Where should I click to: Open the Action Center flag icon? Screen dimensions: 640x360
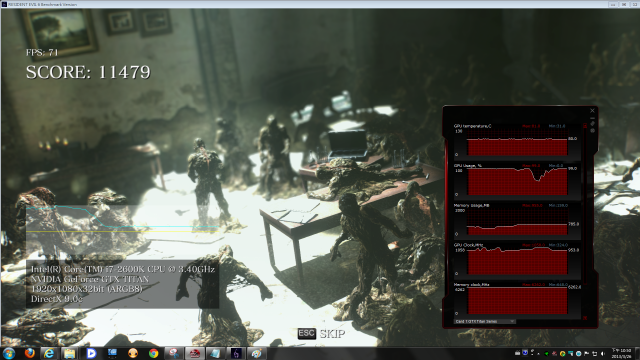[x=587, y=353]
